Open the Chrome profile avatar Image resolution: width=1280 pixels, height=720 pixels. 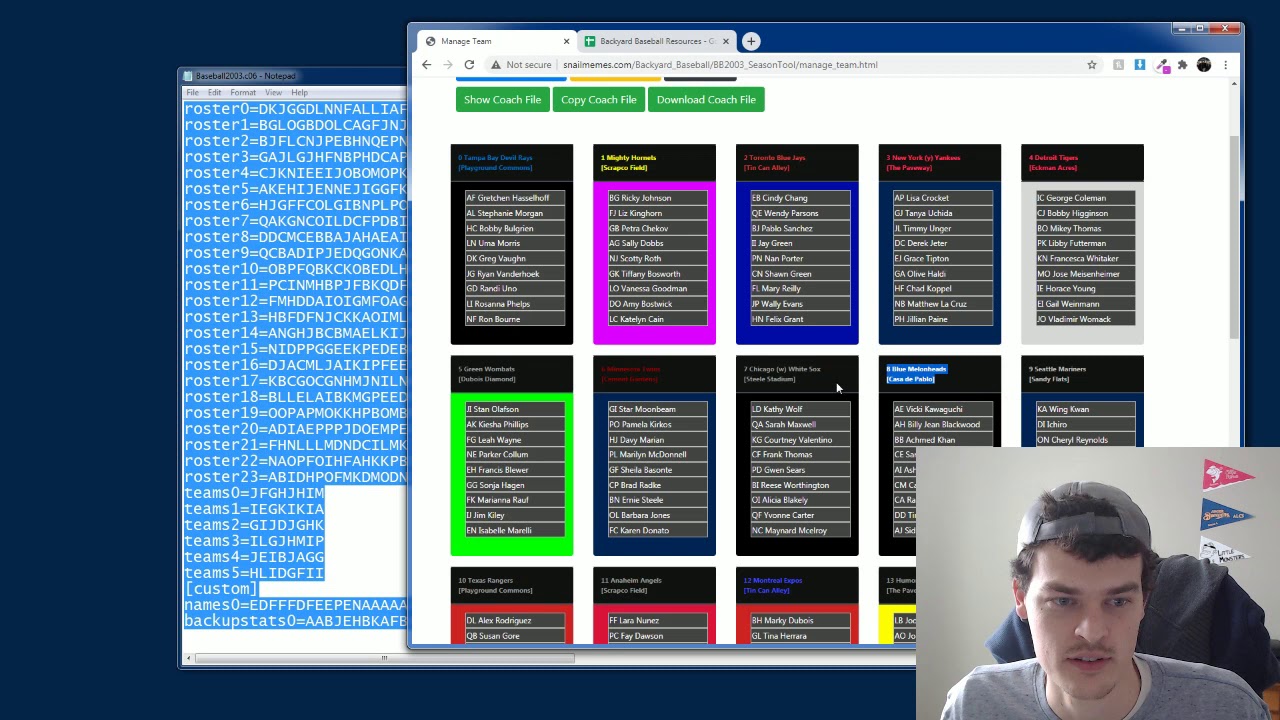pyautogui.click(x=1204, y=65)
